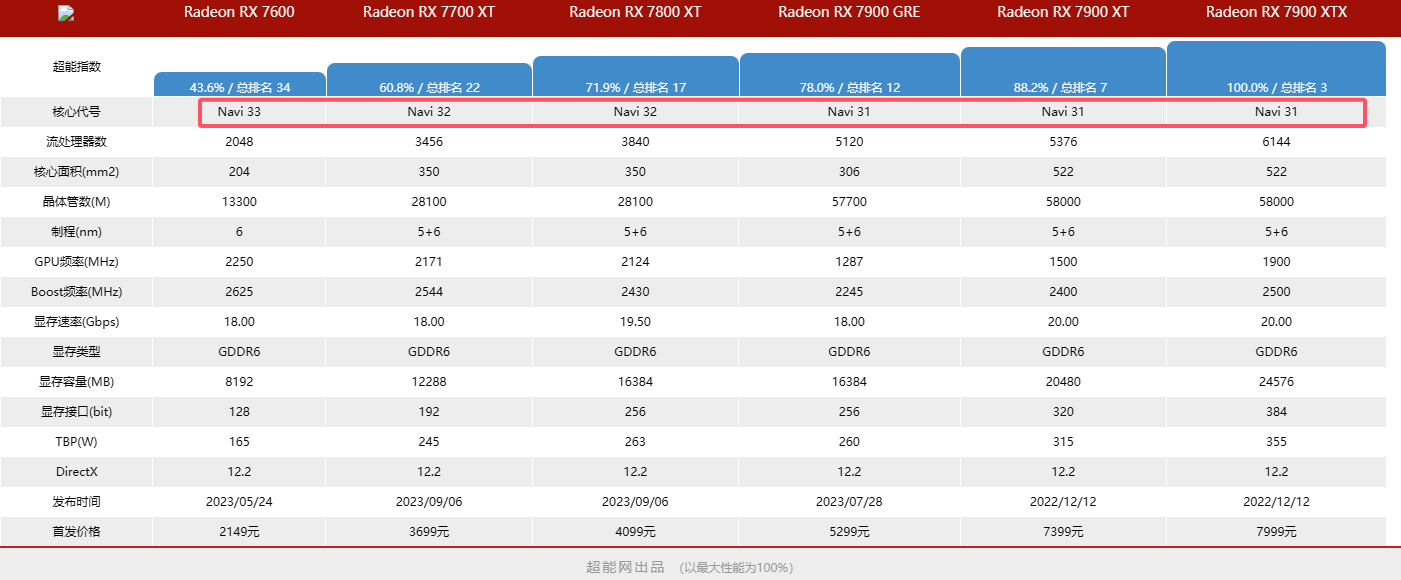Click the 43.6% performance bar

coord(240,85)
